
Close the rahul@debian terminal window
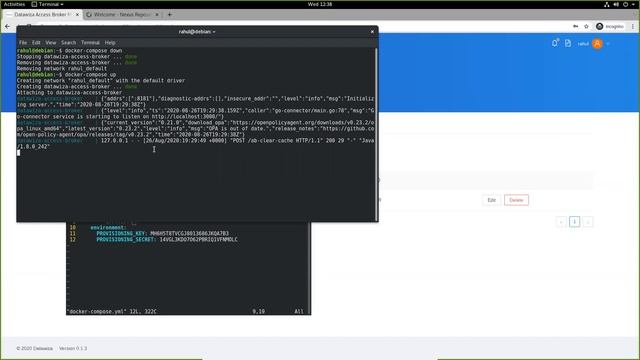click(x=372, y=31)
